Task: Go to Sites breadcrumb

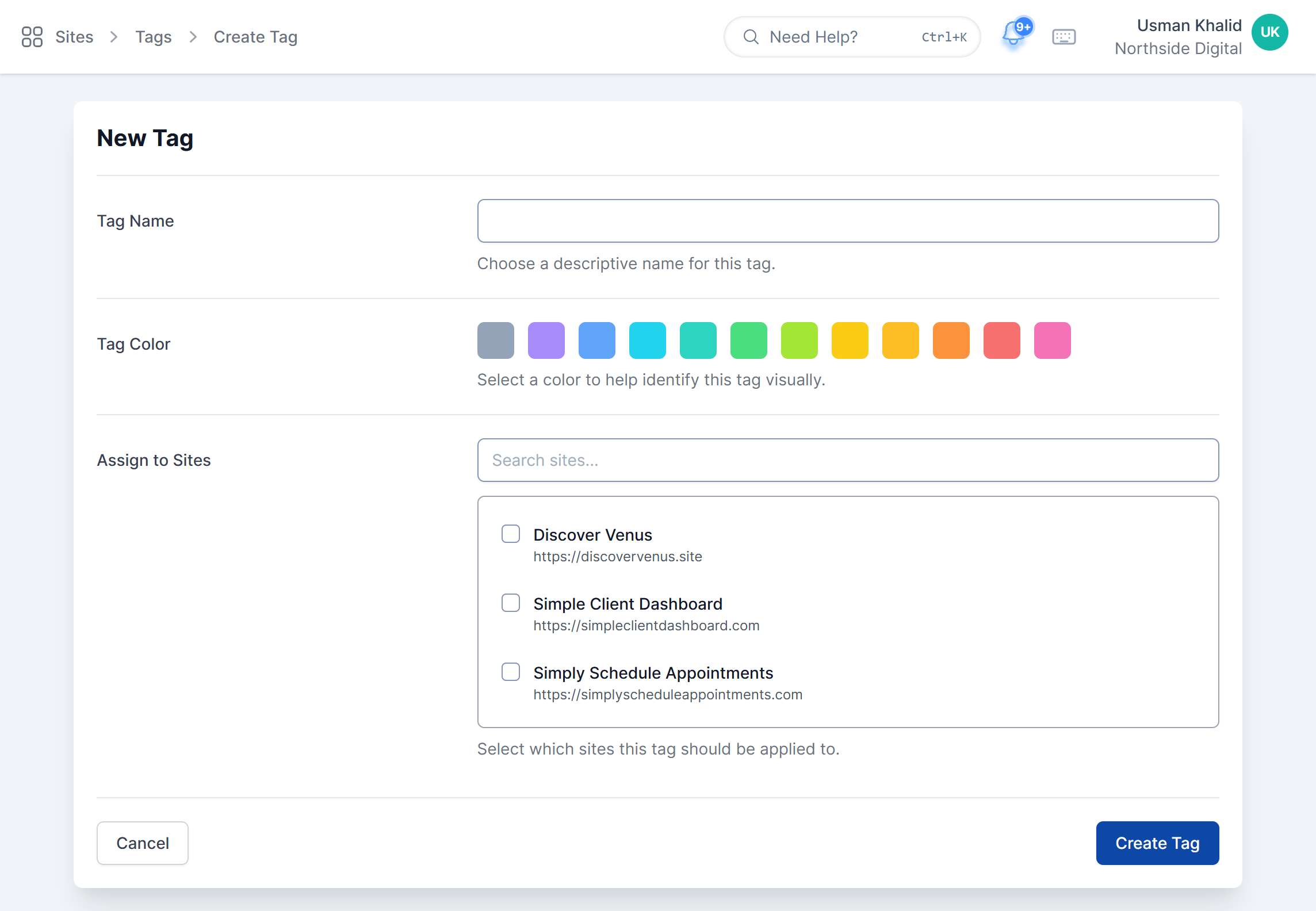Action: (74, 37)
